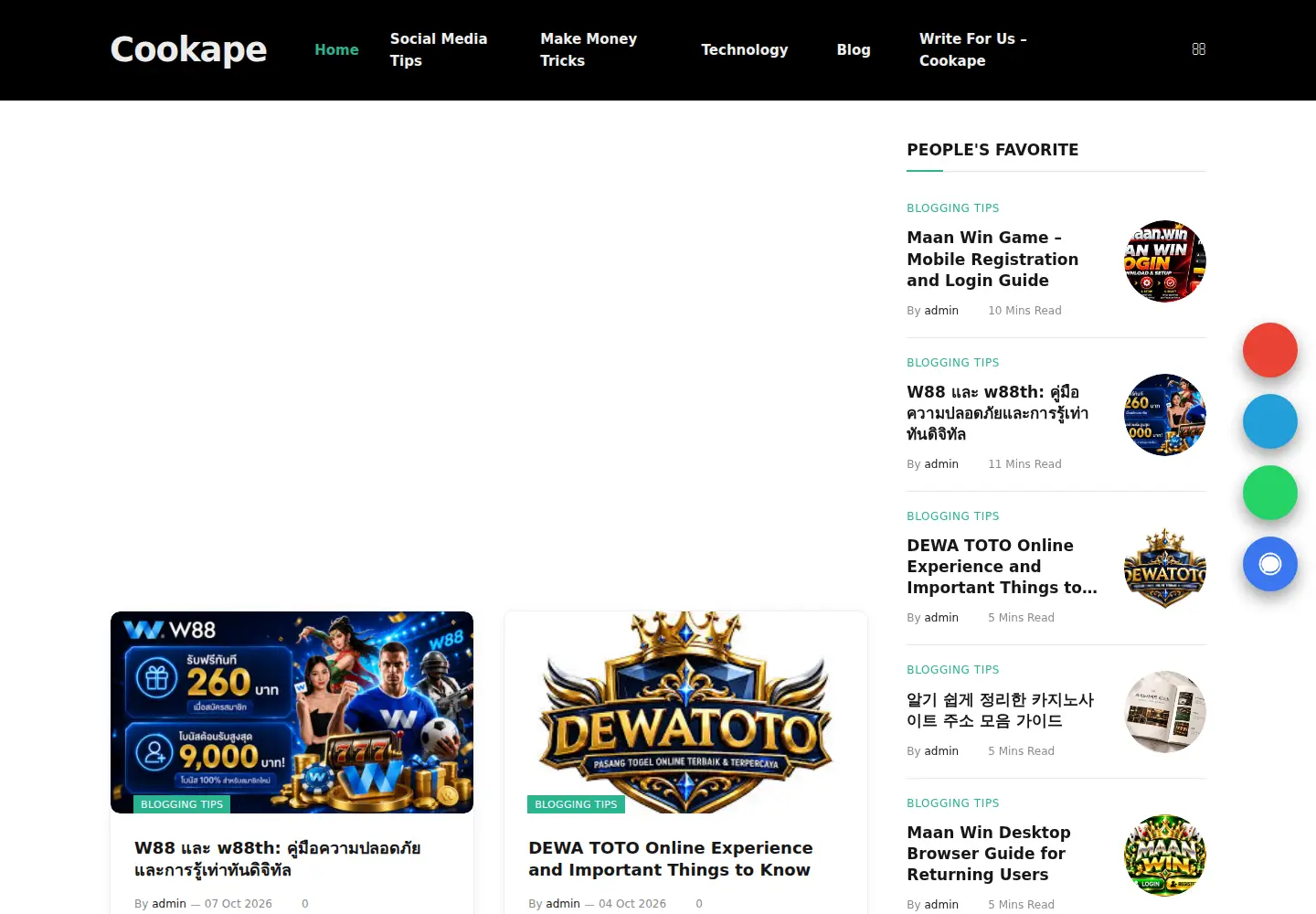Open DEWA TOTO Online Experience card title
1316x914 pixels.
click(x=671, y=859)
